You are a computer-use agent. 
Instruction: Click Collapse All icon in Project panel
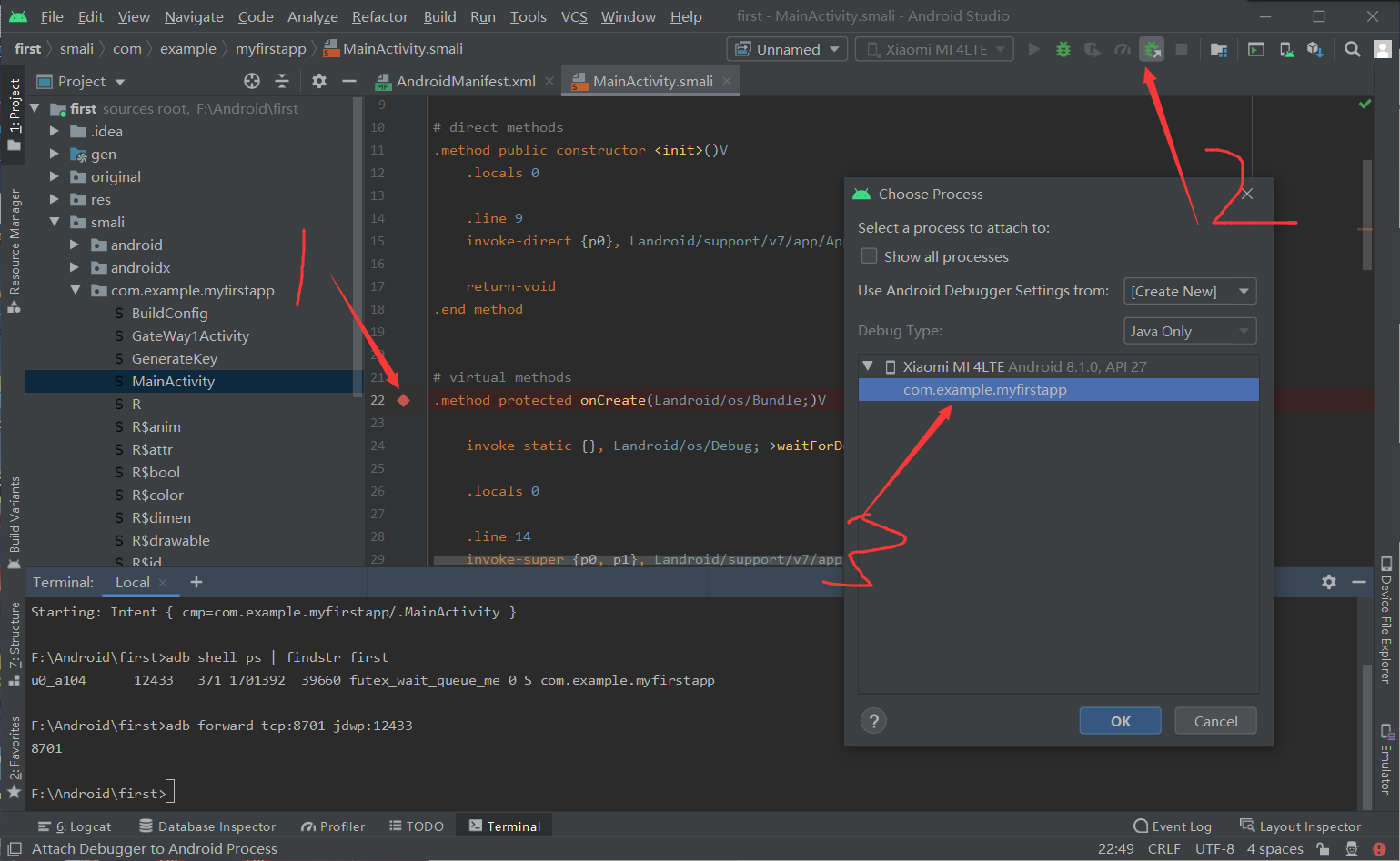[282, 81]
